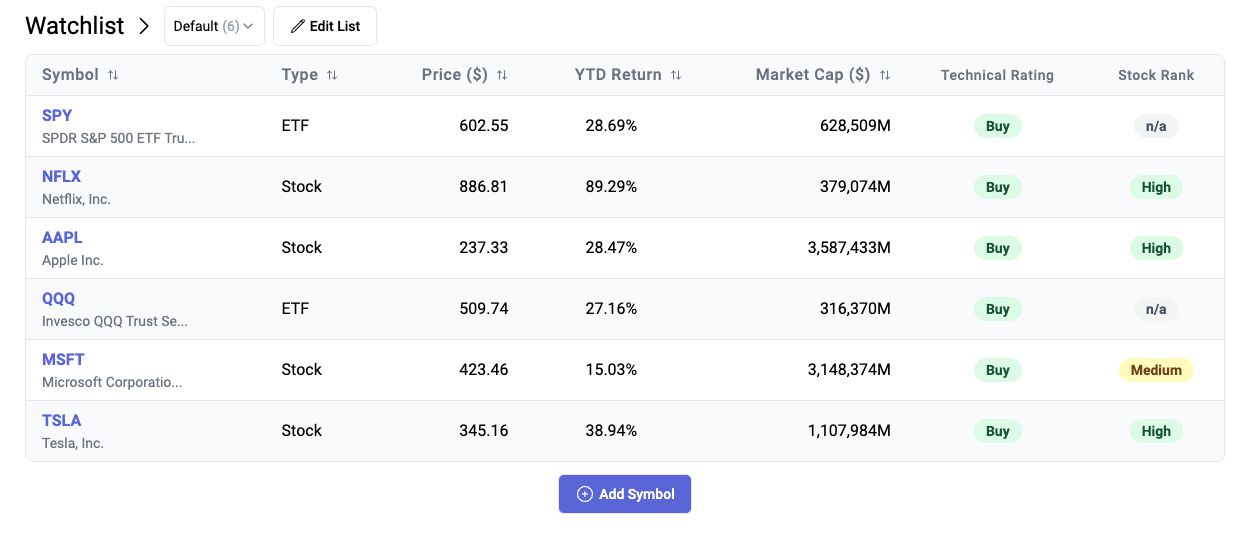Open the QQQ ticker link

[x=58, y=298]
